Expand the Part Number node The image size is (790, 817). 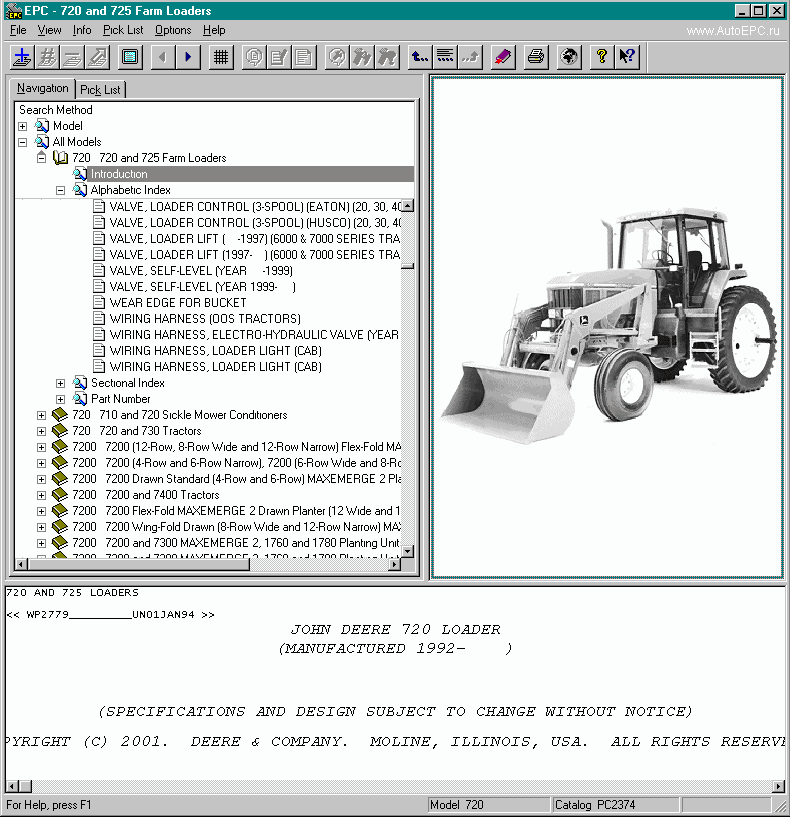coord(60,399)
